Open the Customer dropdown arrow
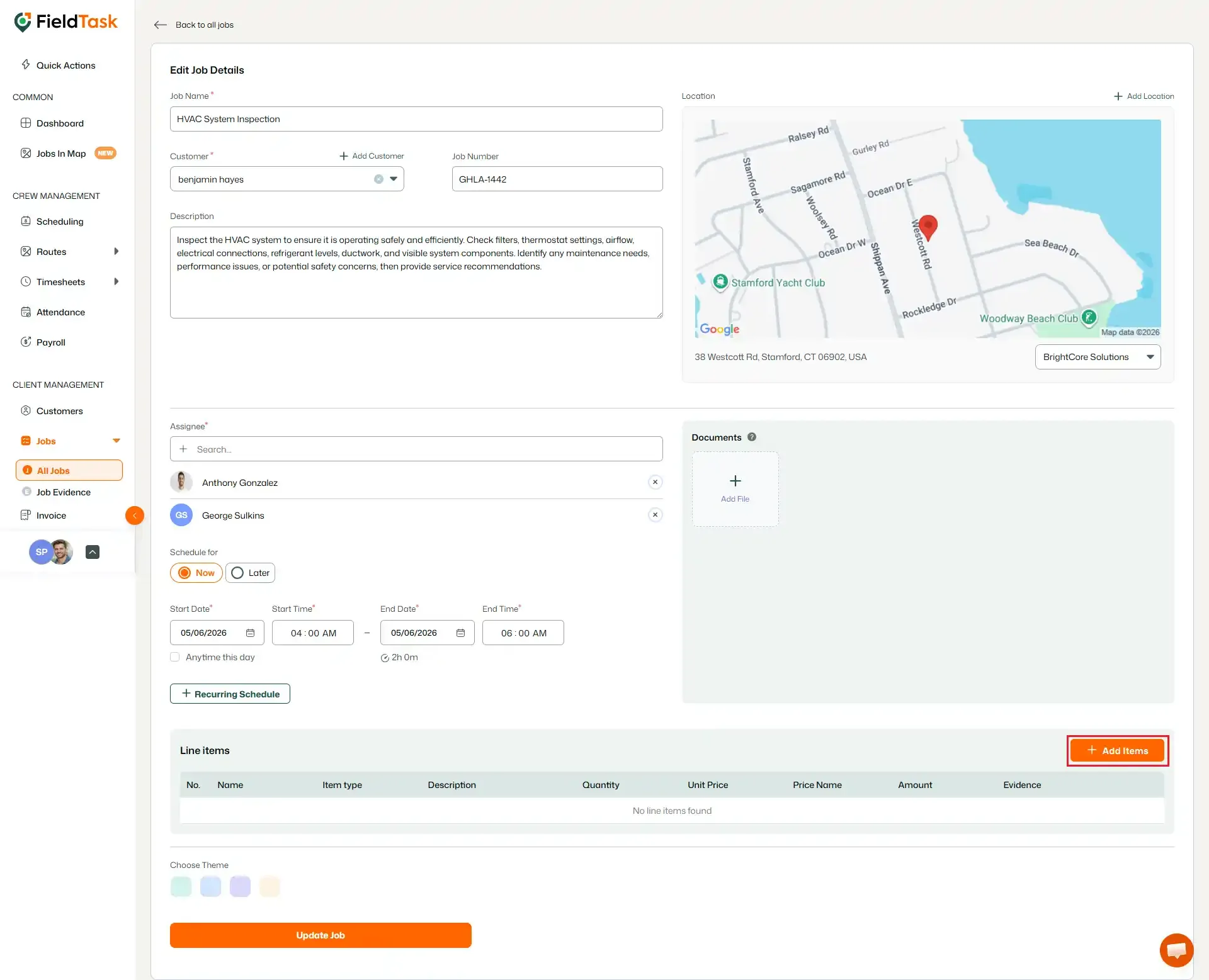Viewport: 1209px width, 980px height. click(x=394, y=179)
